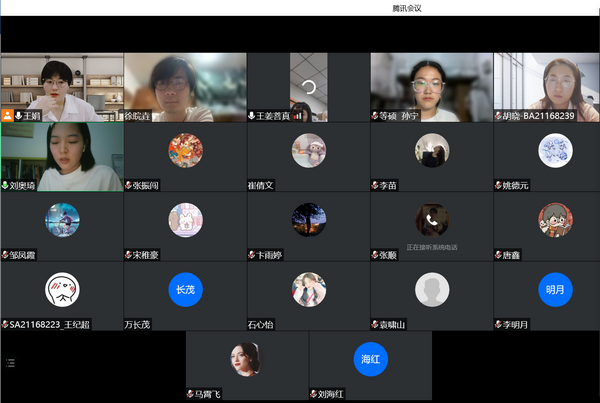Screen dimensions: 600x403
Task: Click the loading spinner in 王姜吾真's tile
Action: pos(308,87)
